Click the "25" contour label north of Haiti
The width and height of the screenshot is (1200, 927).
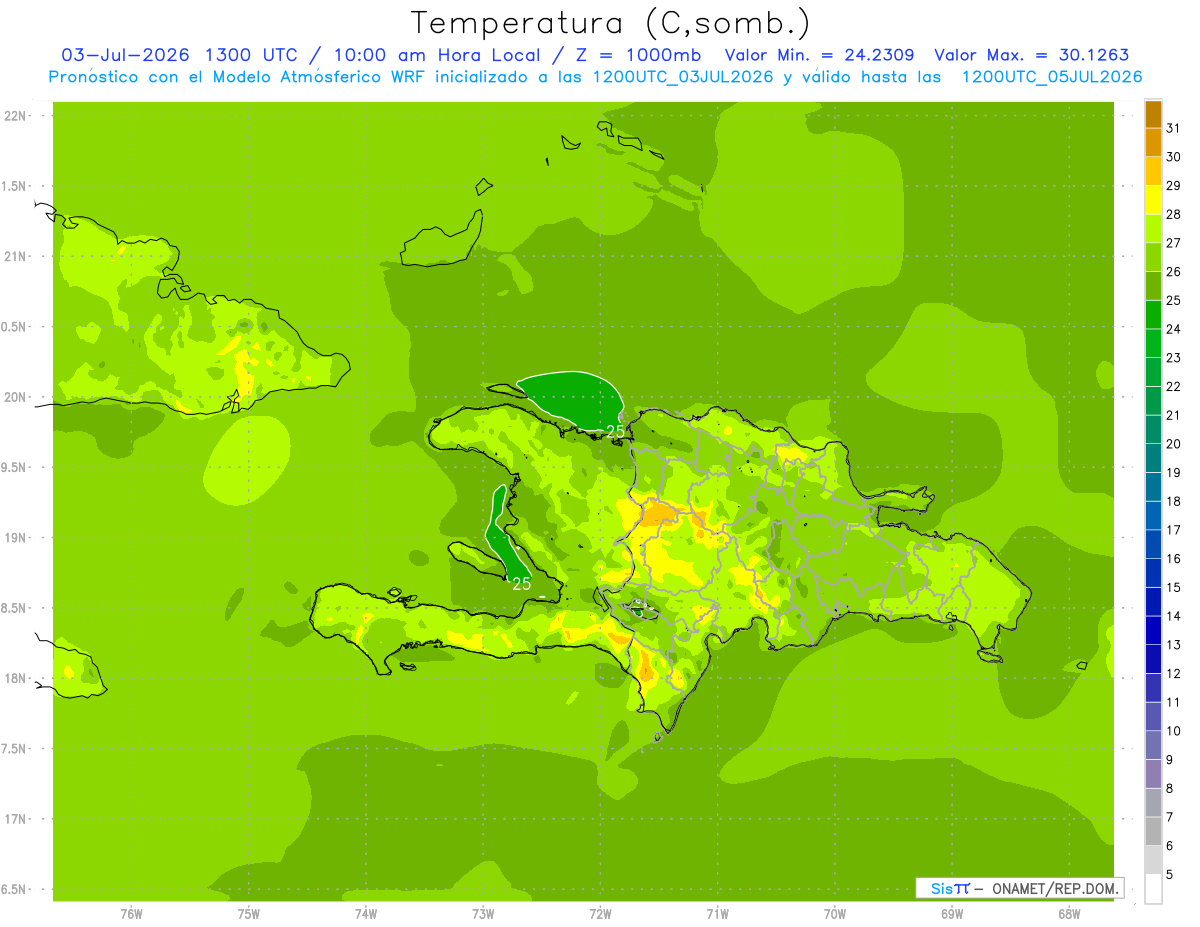(616, 431)
